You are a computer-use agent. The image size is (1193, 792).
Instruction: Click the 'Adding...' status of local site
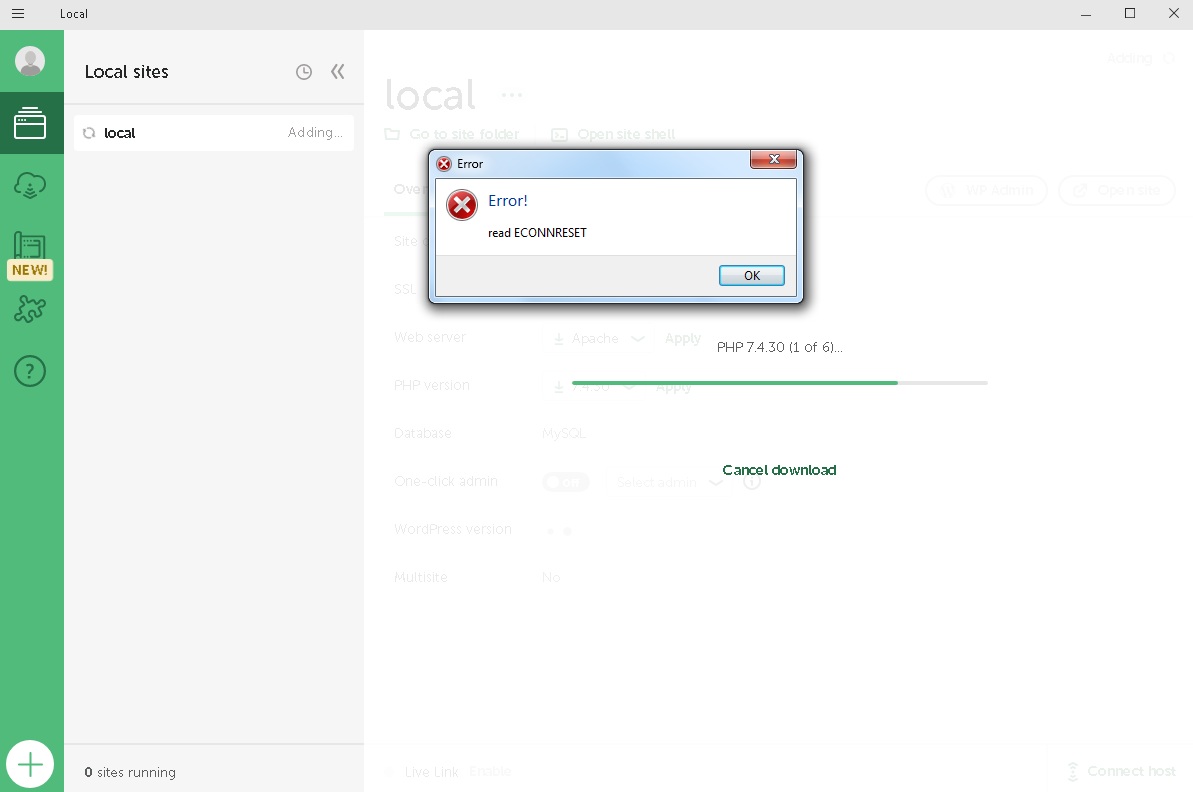pyautogui.click(x=315, y=132)
